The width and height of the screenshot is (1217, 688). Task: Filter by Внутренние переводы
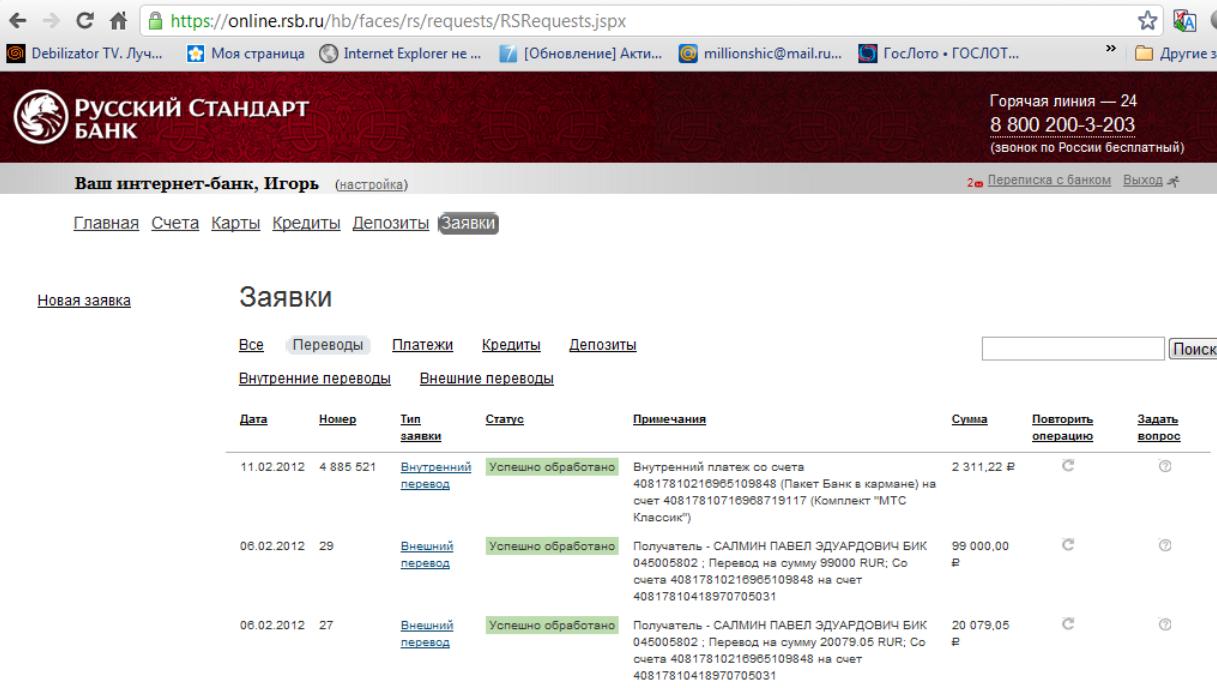click(315, 379)
